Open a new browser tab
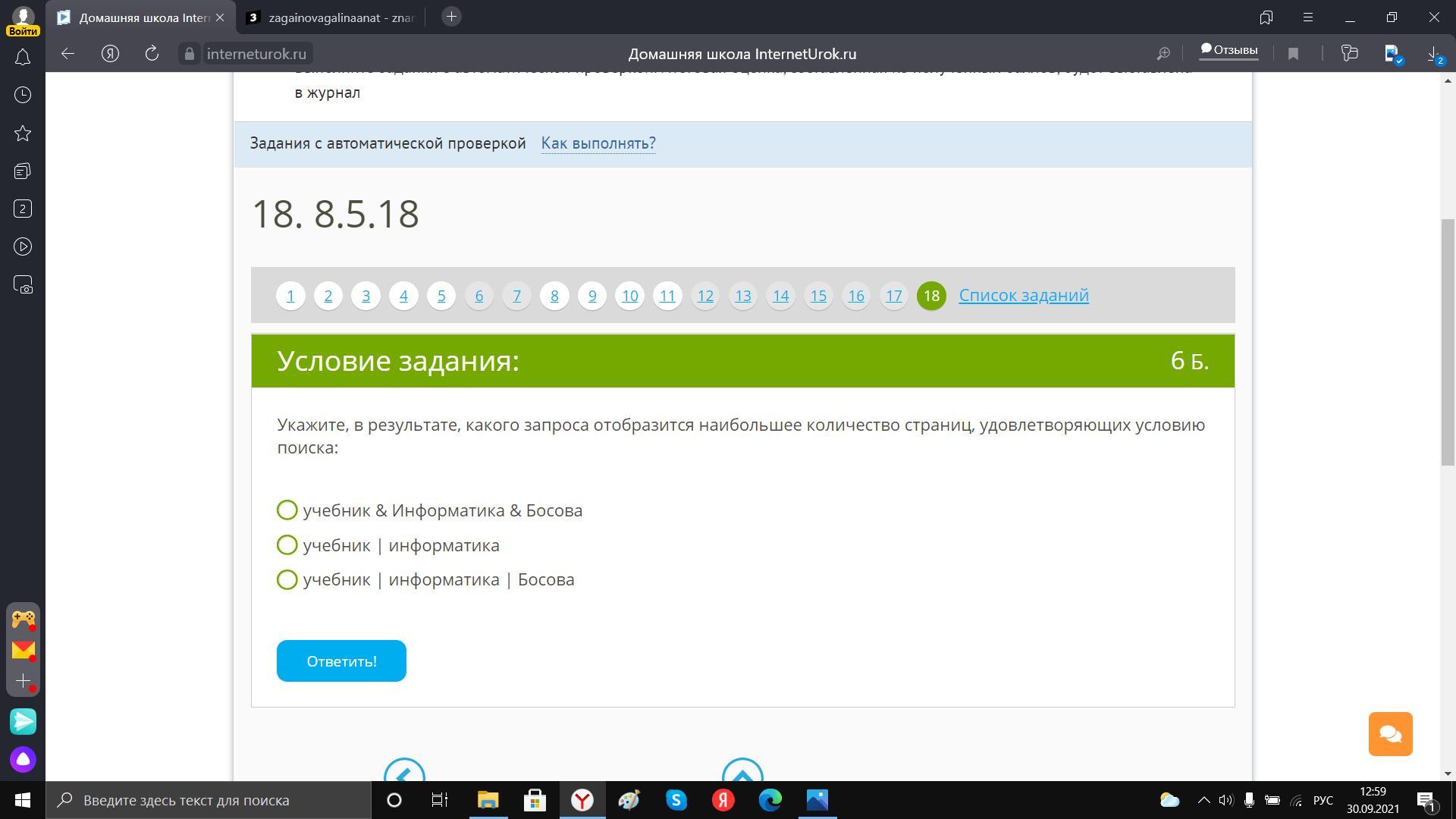Image resolution: width=1456 pixels, height=819 pixels. click(451, 17)
